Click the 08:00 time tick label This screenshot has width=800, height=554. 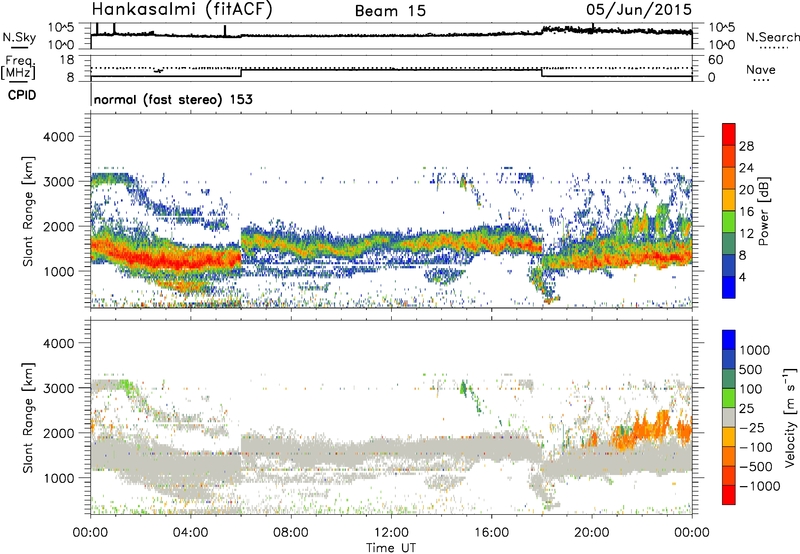point(291,533)
